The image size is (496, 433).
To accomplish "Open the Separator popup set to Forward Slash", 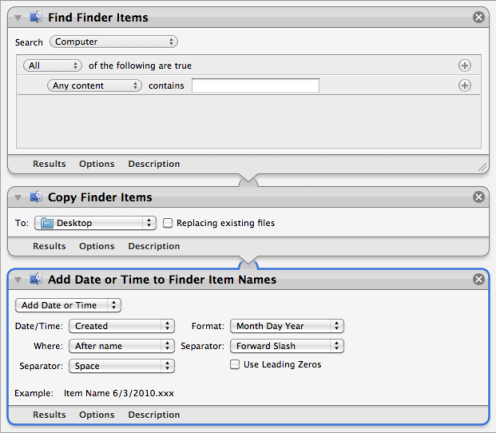I will point(287,346).
